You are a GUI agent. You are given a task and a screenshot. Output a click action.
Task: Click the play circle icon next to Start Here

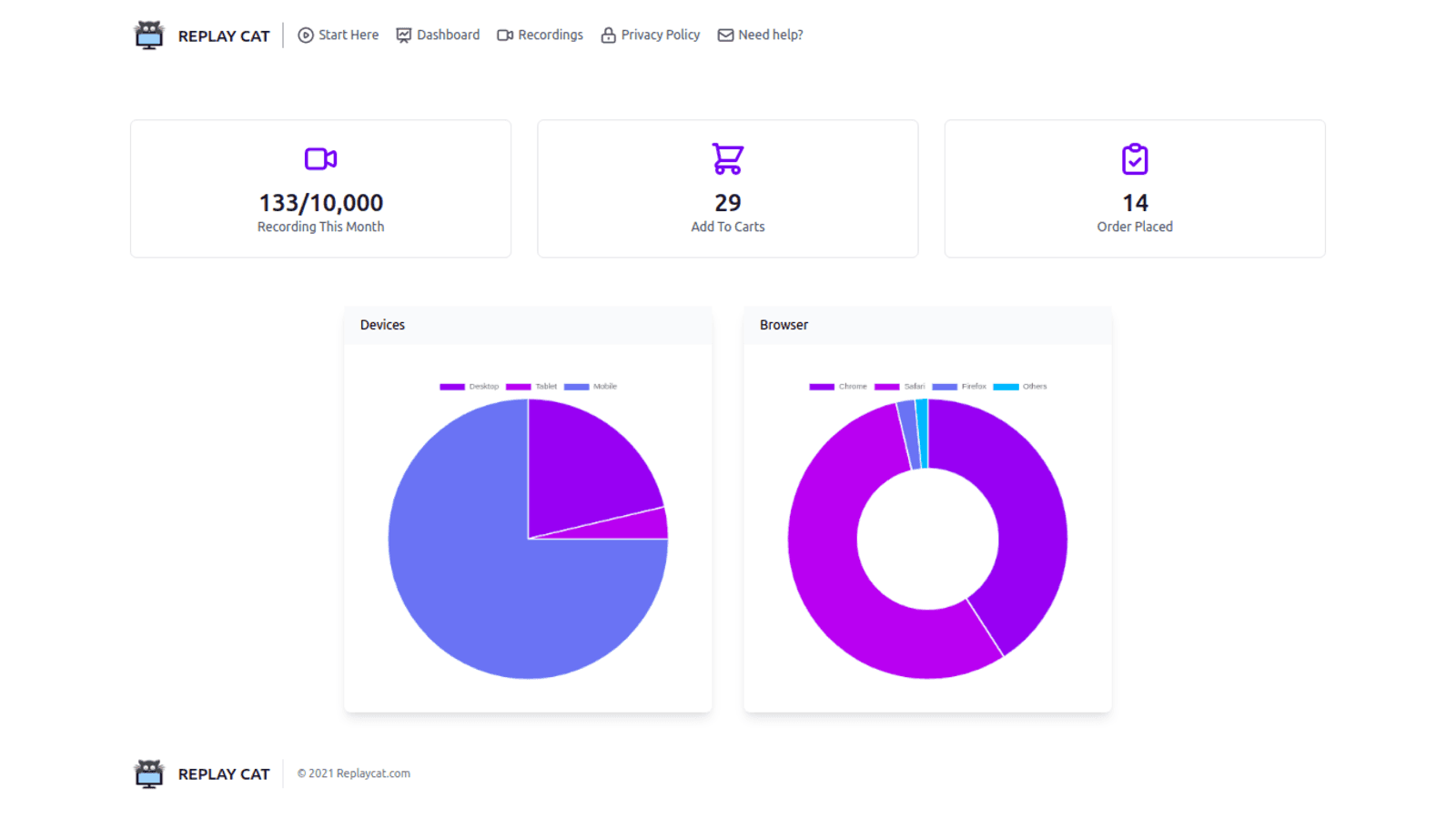[x=306, y=35]
